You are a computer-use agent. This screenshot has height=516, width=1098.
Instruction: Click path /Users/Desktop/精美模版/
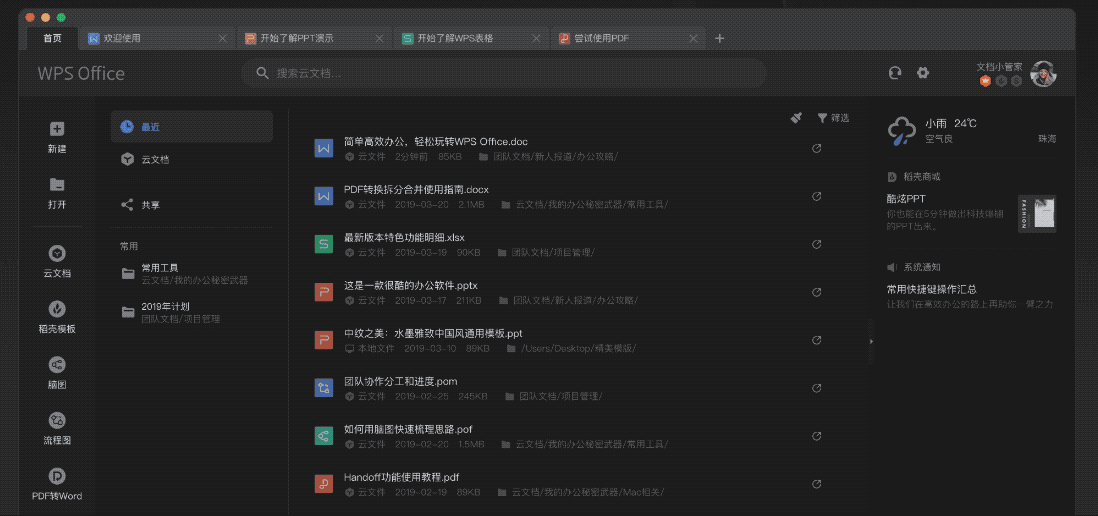(578, 348)
